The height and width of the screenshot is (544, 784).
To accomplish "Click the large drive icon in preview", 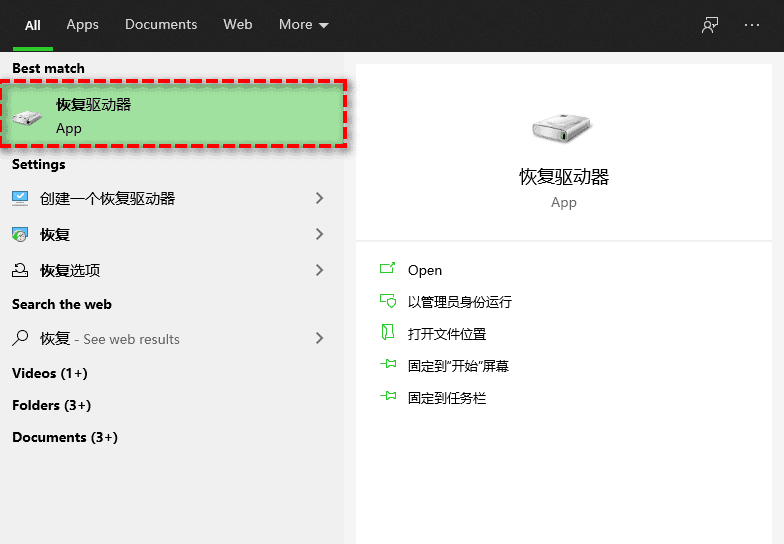I will (x=562, y=128).
